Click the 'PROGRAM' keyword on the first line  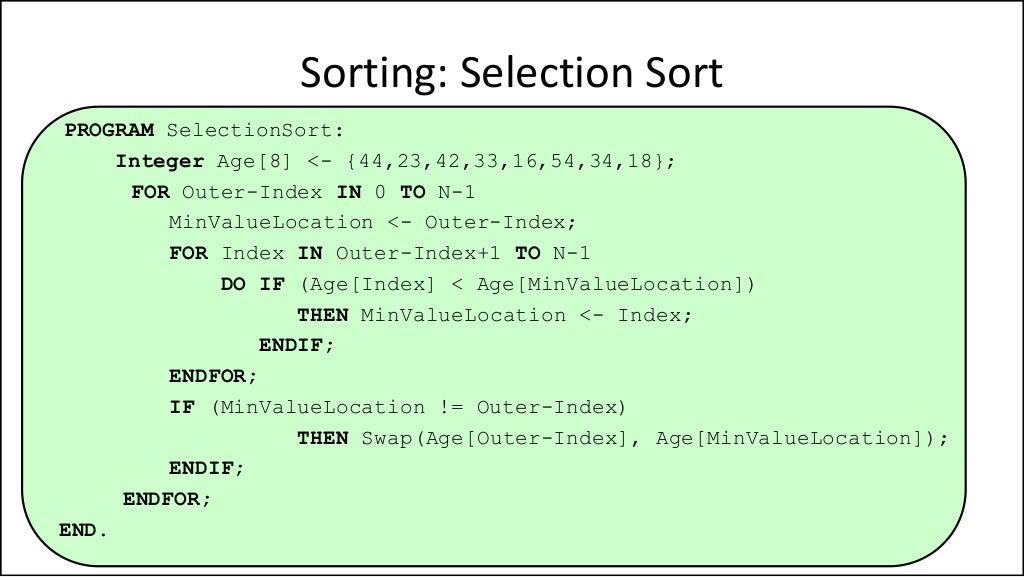pos(110,130)
